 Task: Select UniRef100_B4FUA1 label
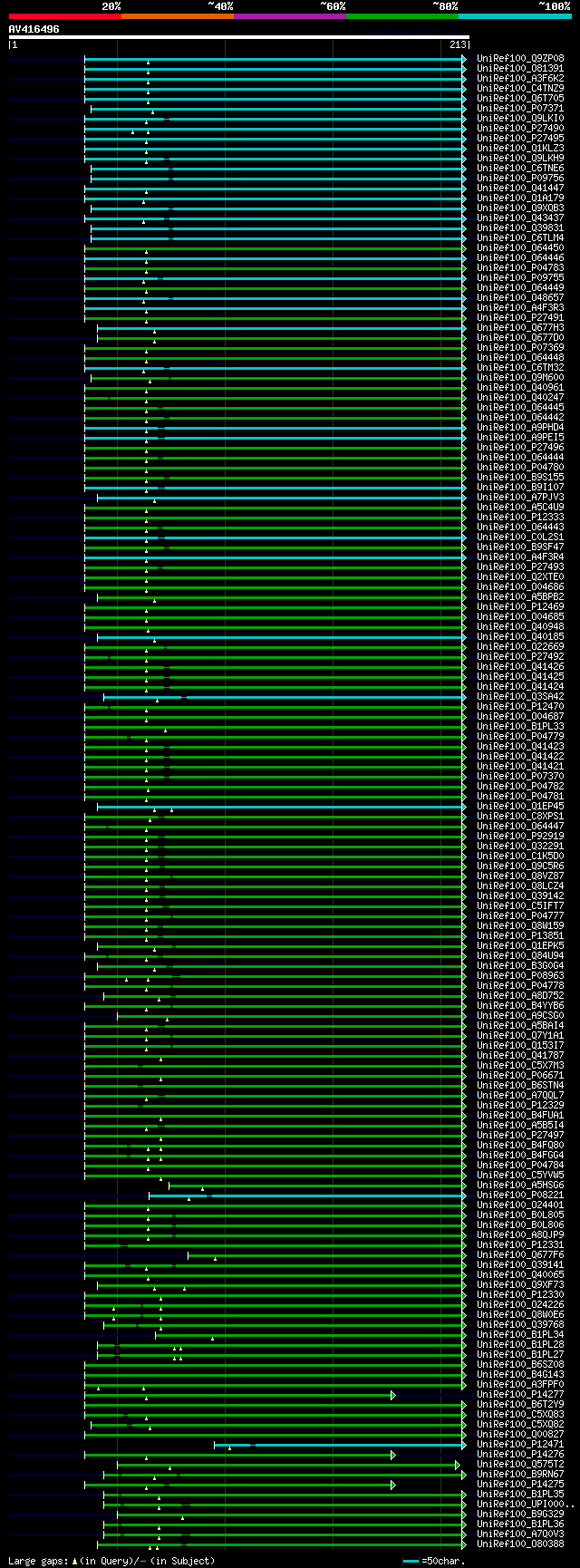(520, 1116)
